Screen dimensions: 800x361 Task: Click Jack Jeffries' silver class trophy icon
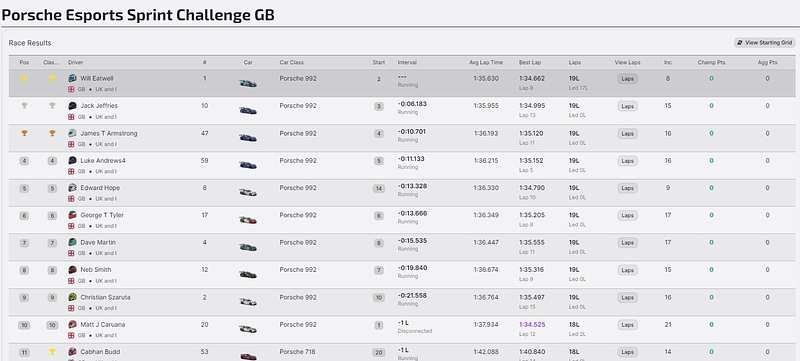(x=52, y=106)
